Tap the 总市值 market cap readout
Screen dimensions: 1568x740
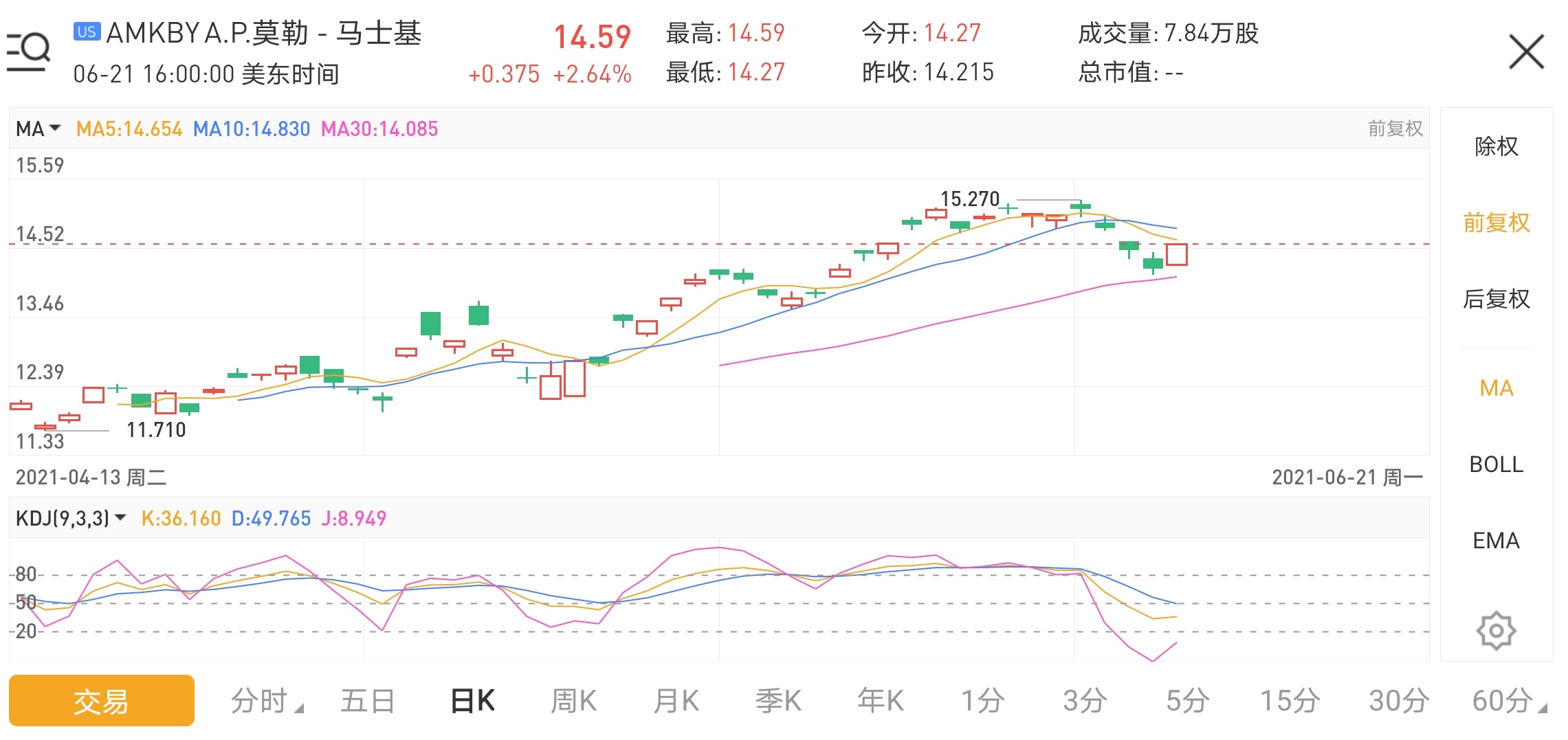(x=1131, y=72)
